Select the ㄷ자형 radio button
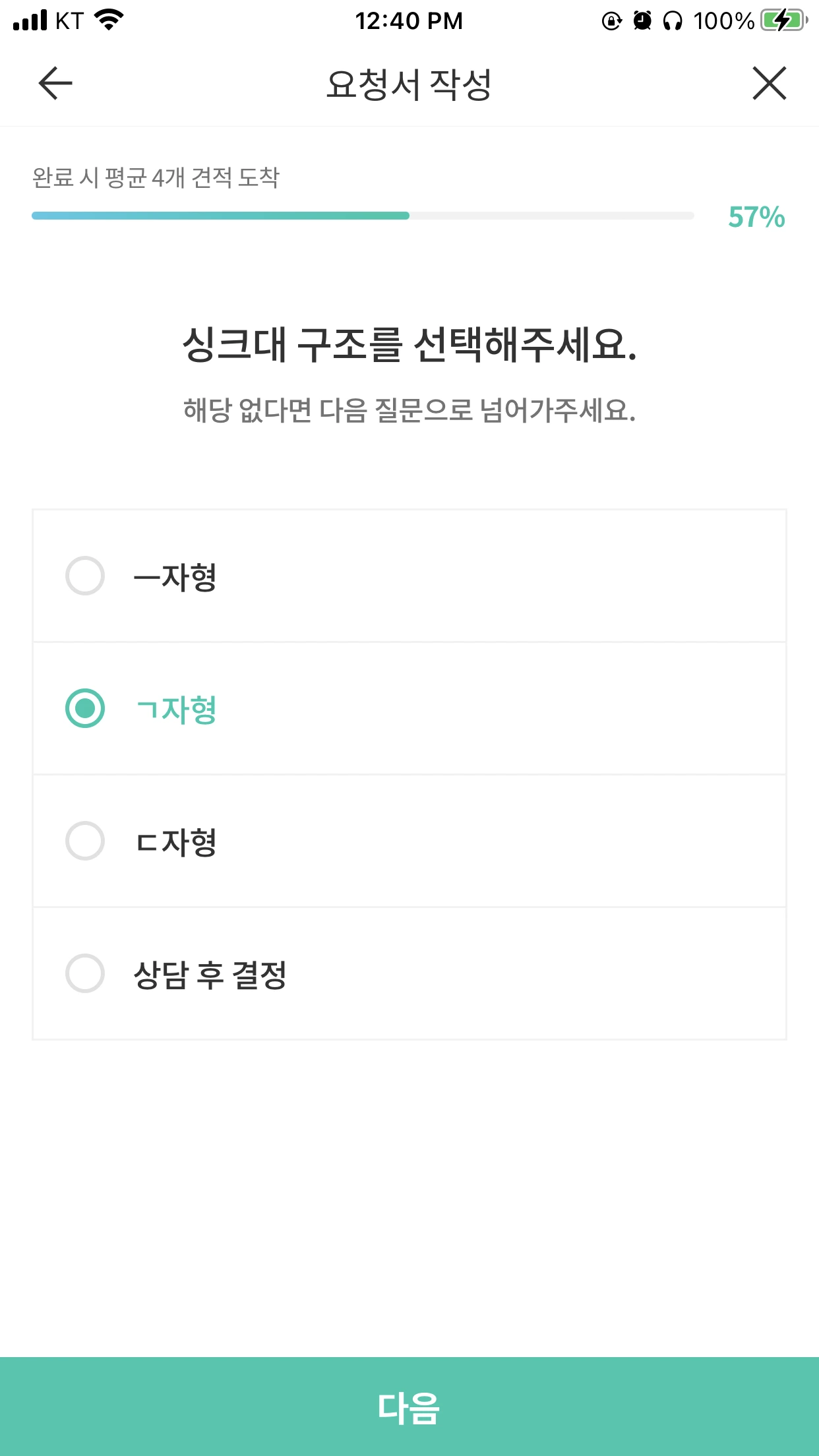Viewport: 819px width, 1456px height. click(85, 841)
